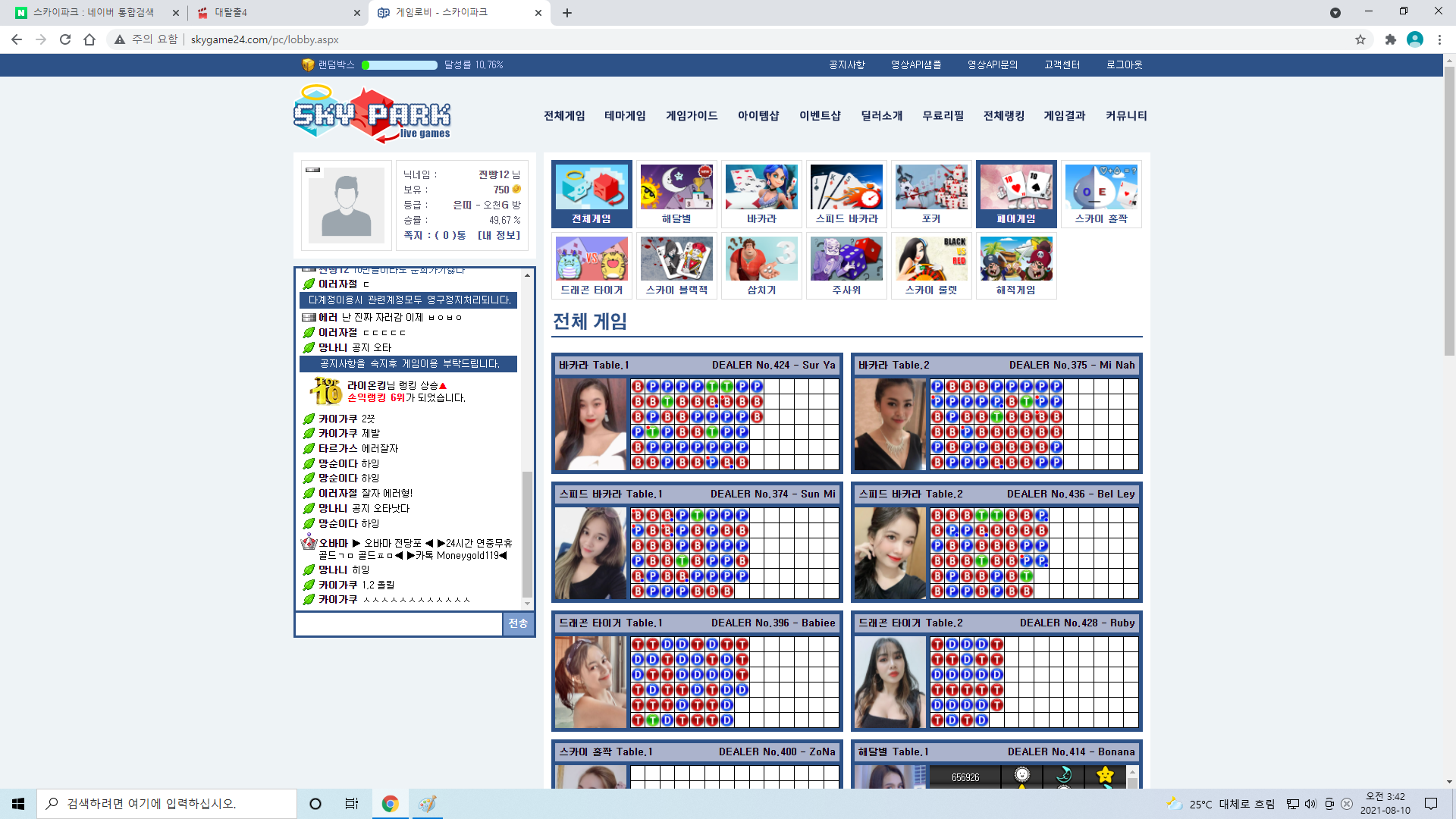The width and height of the screenshot is (1456, 819).
Task: Open the tab search dropdown arrow
Action: point(1335,13)
